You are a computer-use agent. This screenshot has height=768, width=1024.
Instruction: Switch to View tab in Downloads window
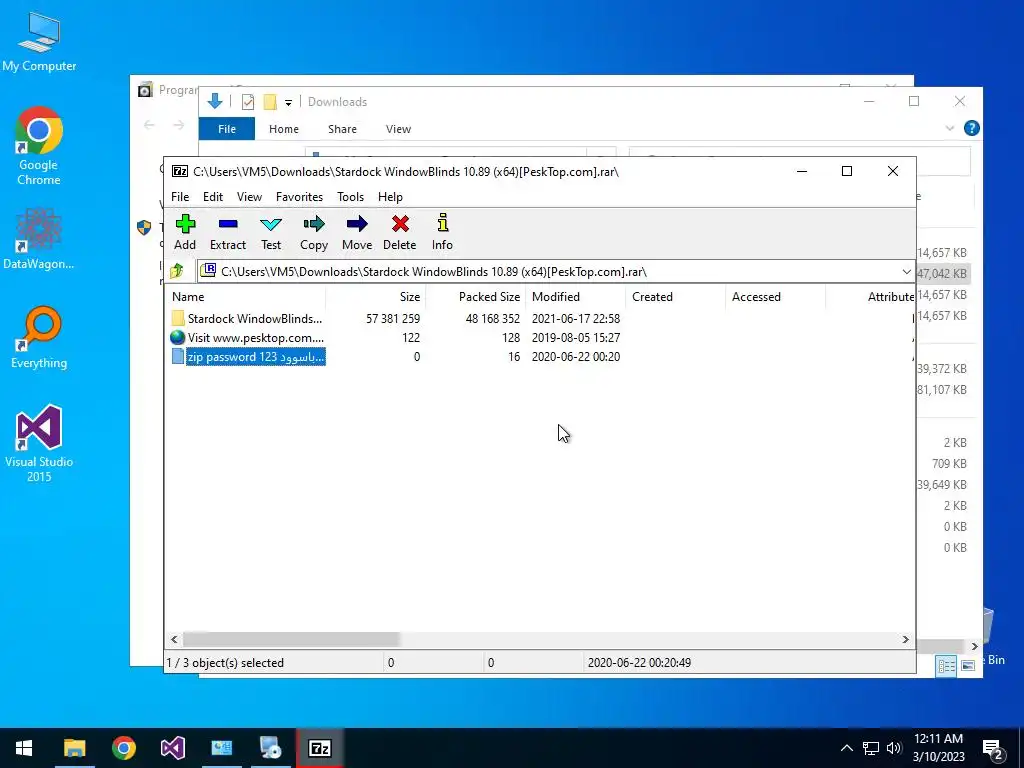pos(398,129)
